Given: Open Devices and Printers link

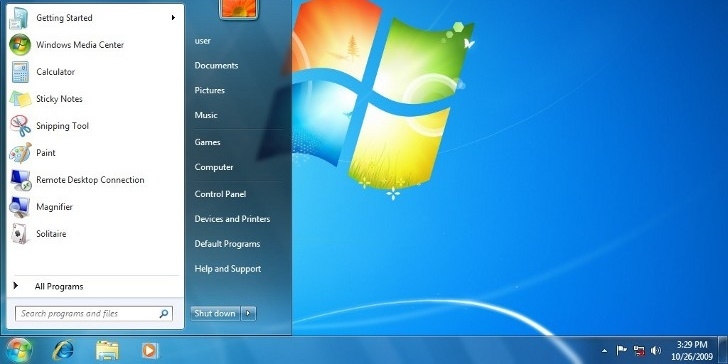Looking at the screenshot, I should click(x=232, y=219).
